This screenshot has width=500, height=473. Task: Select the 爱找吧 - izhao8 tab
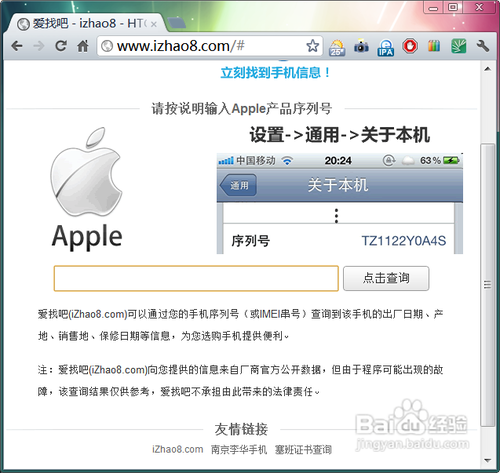[x=87, y=23]
